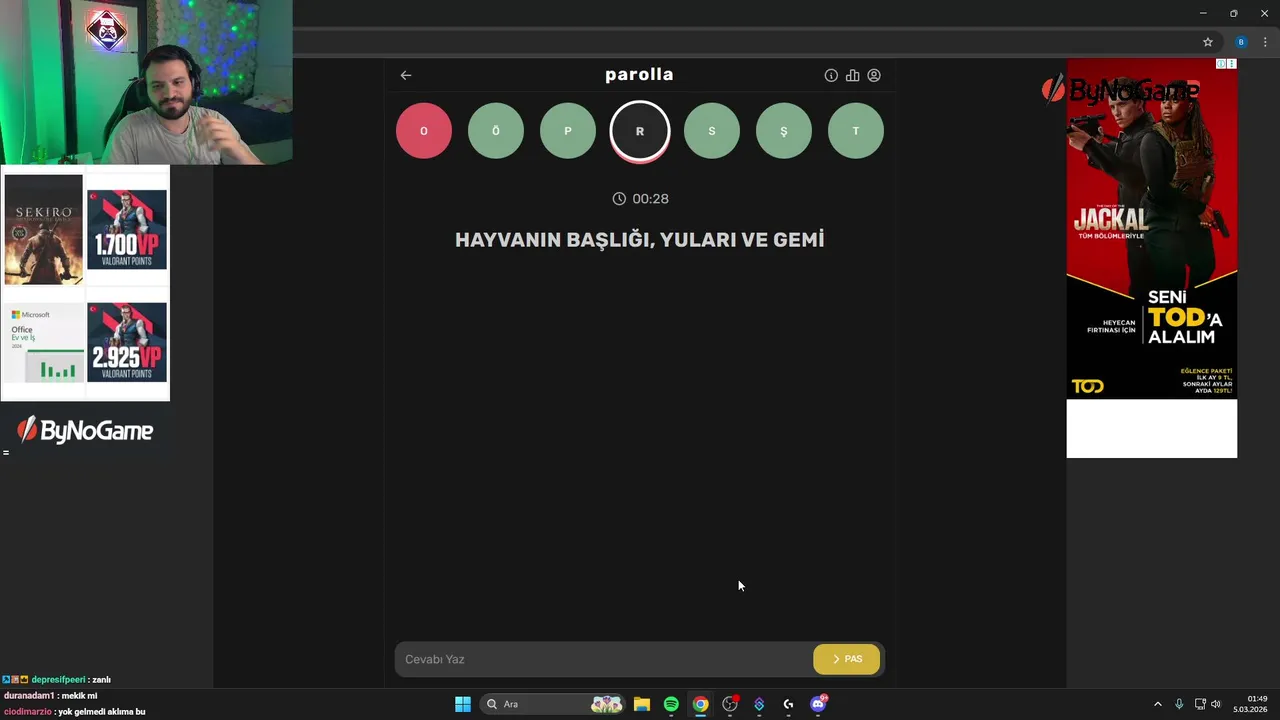This screenshot has height=720, width=1280.
Task: Click chat message from ciodimarzio
Action: click(75, 712)
